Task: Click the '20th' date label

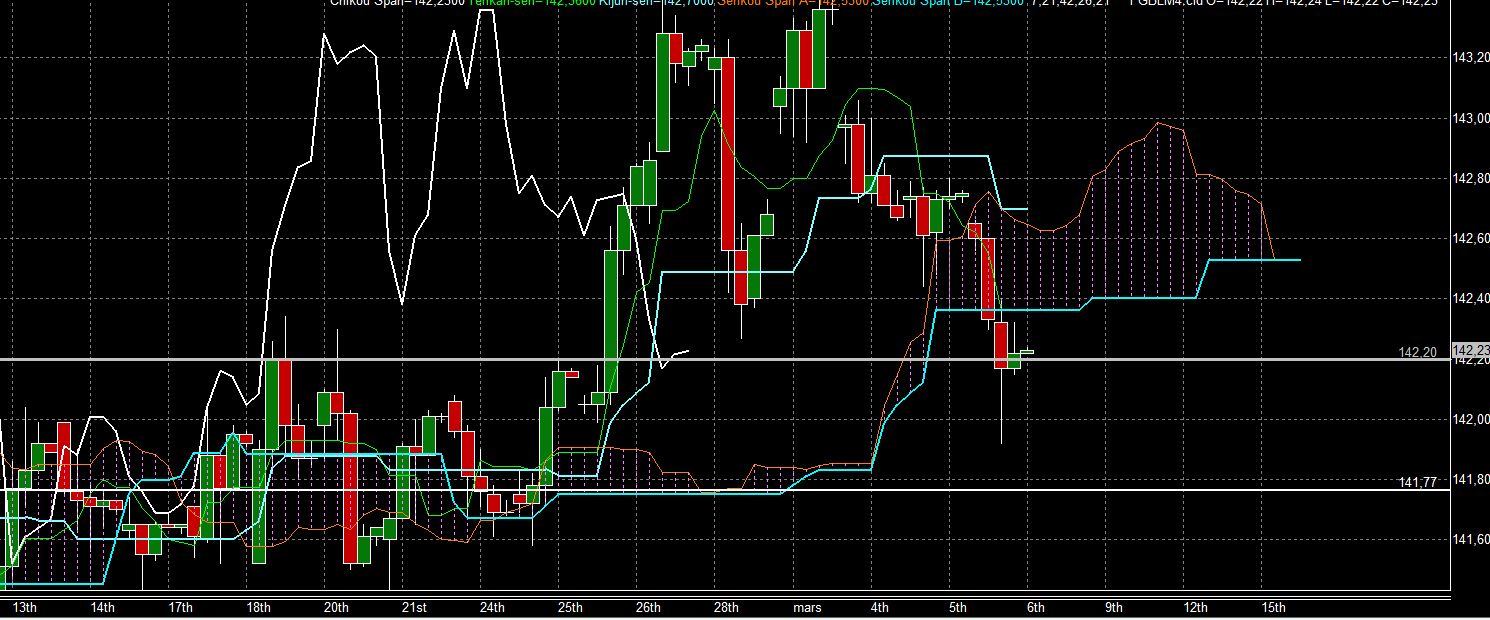Action: [x=336, y=608]
